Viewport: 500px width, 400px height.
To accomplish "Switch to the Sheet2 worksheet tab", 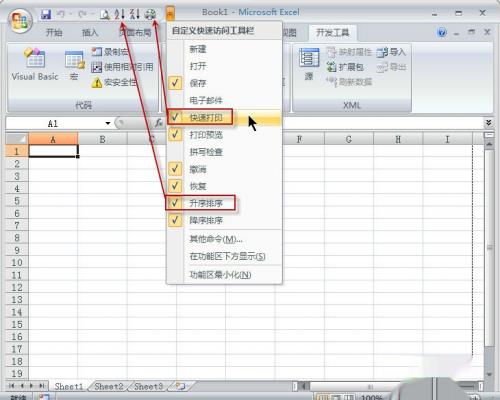I will click(x=109, y=386).
